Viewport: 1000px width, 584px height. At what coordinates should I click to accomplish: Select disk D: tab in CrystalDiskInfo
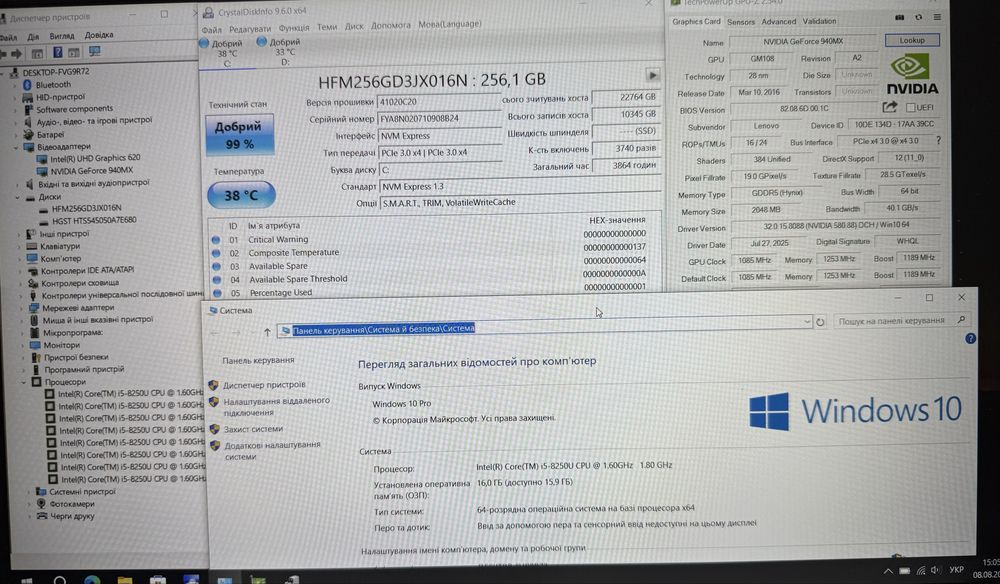coord(279,51)
